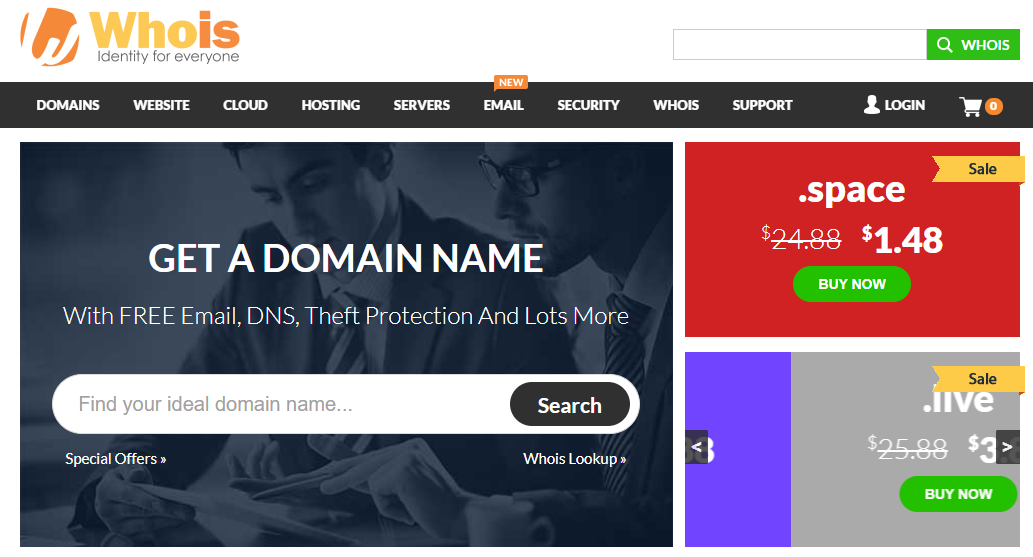Click the shopping cart icon
Viewport: 1033px width, 557px height.
(970, 106)
